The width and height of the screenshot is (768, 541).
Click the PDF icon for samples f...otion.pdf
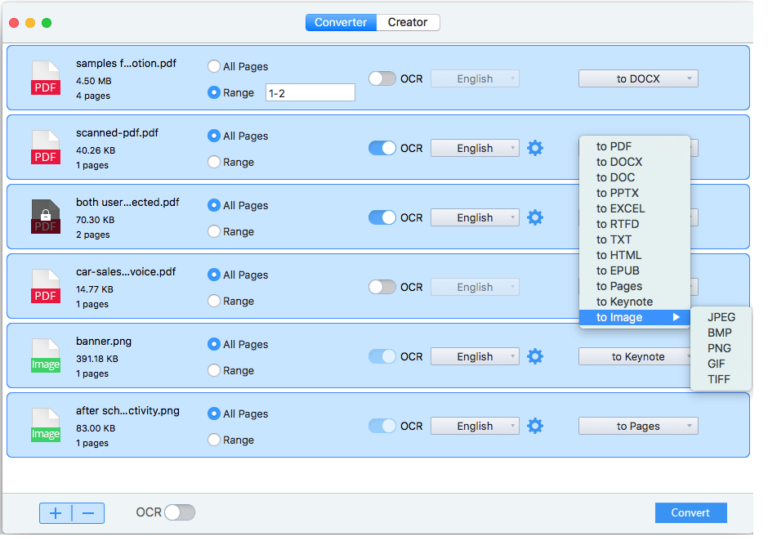tap(46, 78)
